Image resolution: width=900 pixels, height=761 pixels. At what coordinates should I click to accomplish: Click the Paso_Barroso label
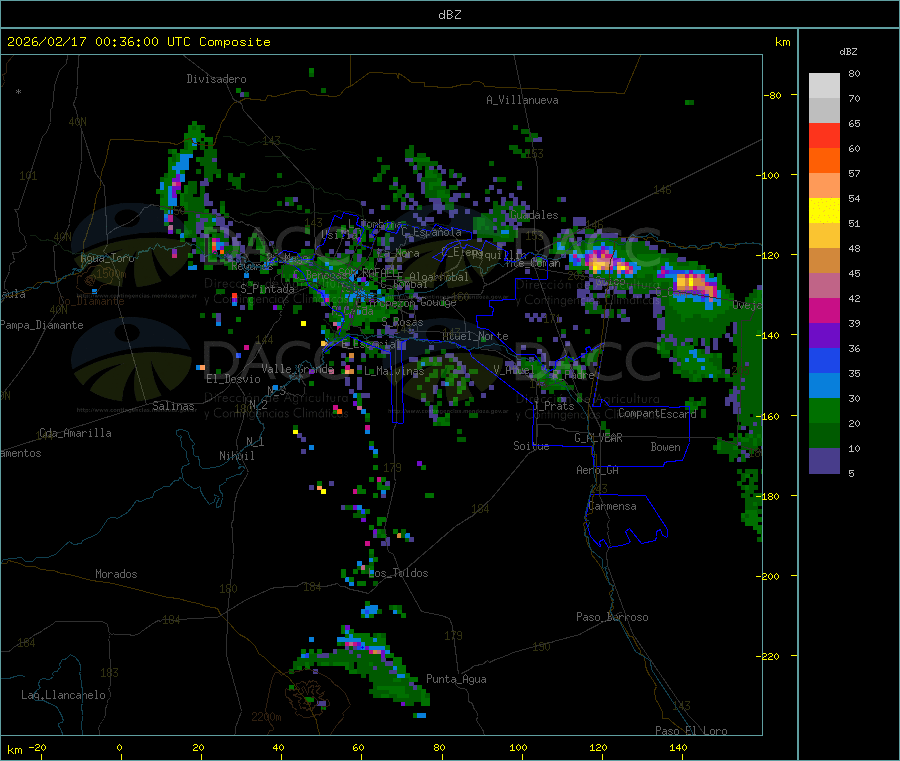[x=612, y=617]
